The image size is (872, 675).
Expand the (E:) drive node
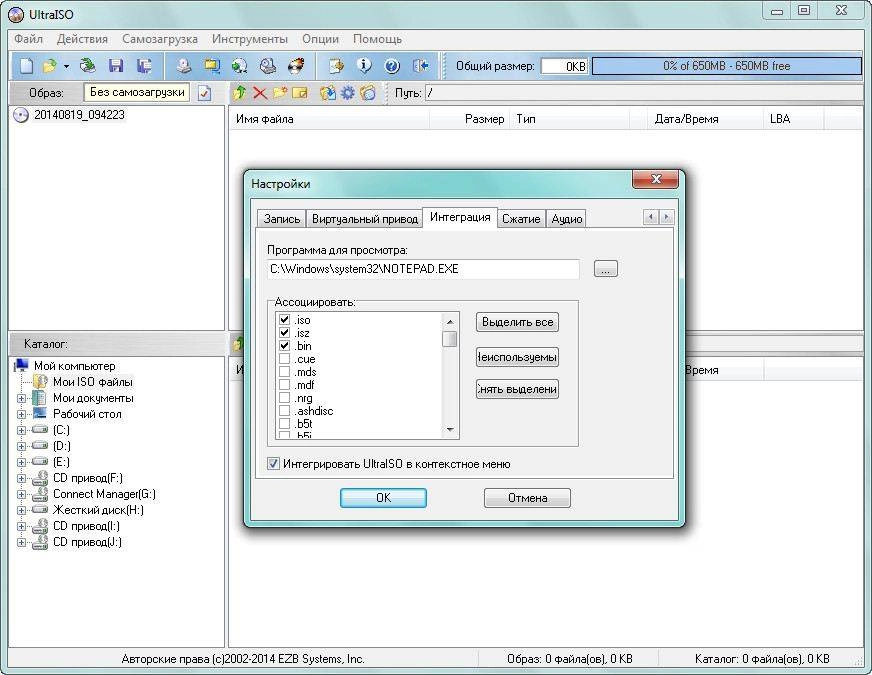(21, 462)
